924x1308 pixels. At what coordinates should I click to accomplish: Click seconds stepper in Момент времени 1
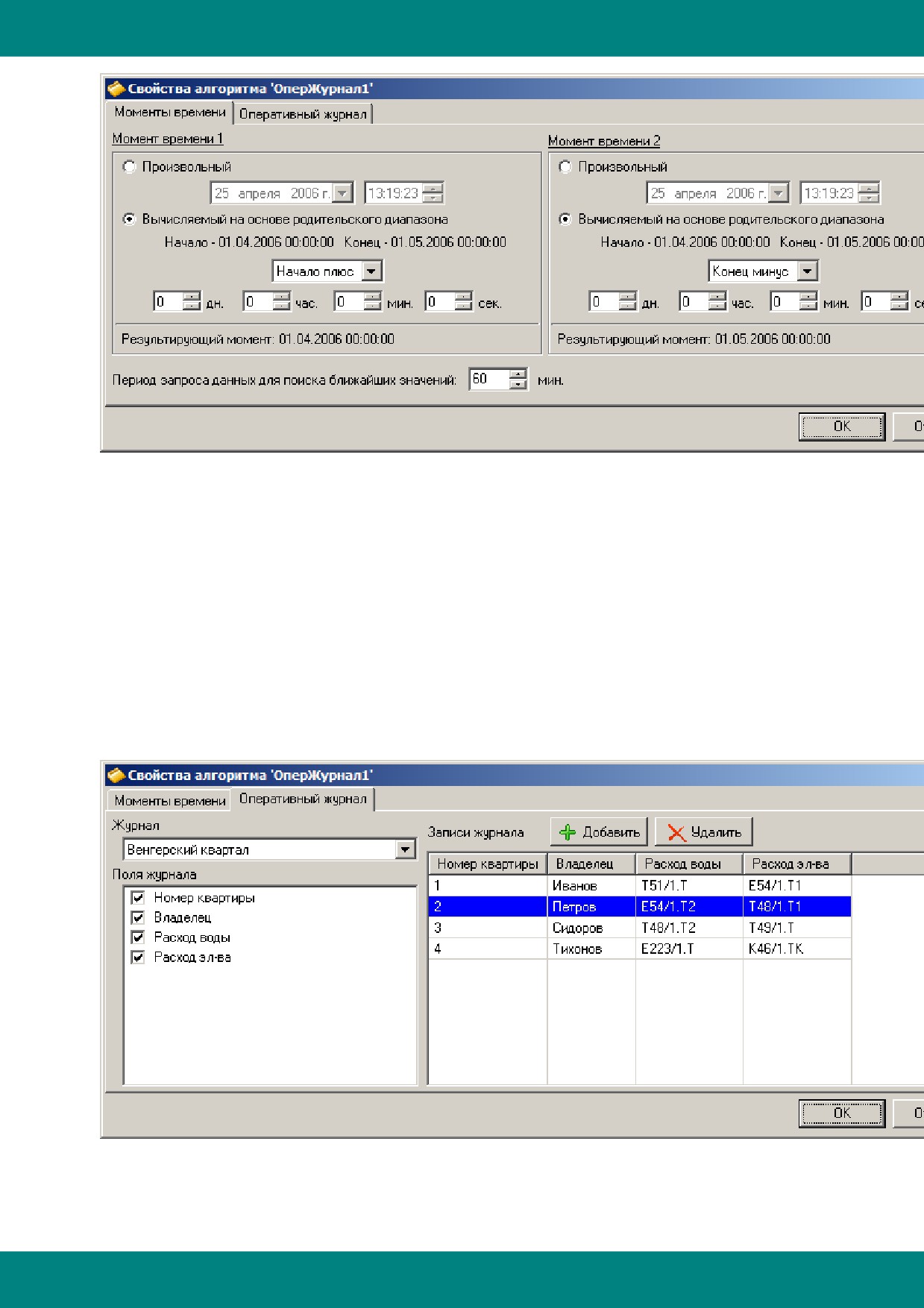pos(463,301)
